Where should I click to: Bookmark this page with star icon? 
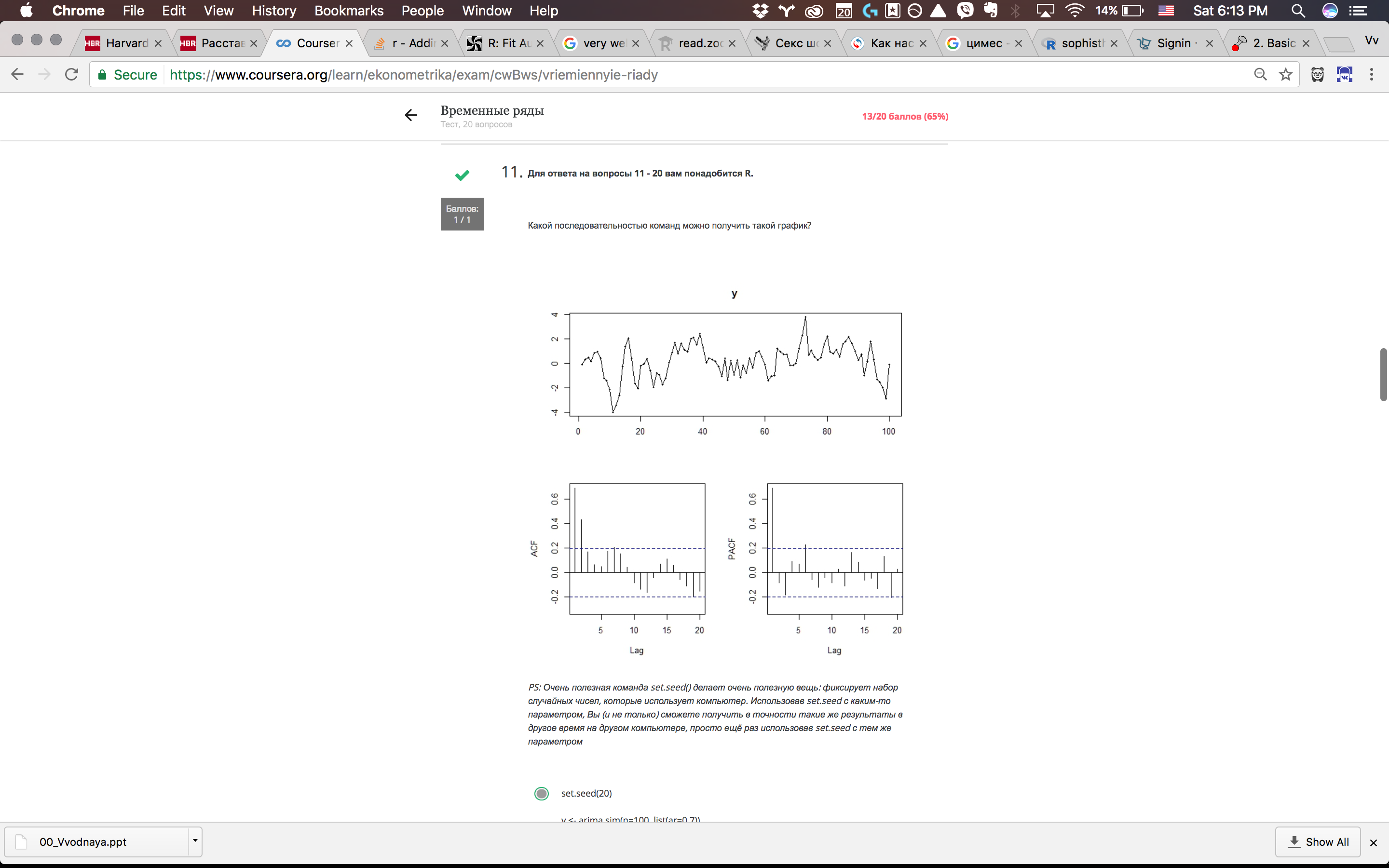[1286, 75]
